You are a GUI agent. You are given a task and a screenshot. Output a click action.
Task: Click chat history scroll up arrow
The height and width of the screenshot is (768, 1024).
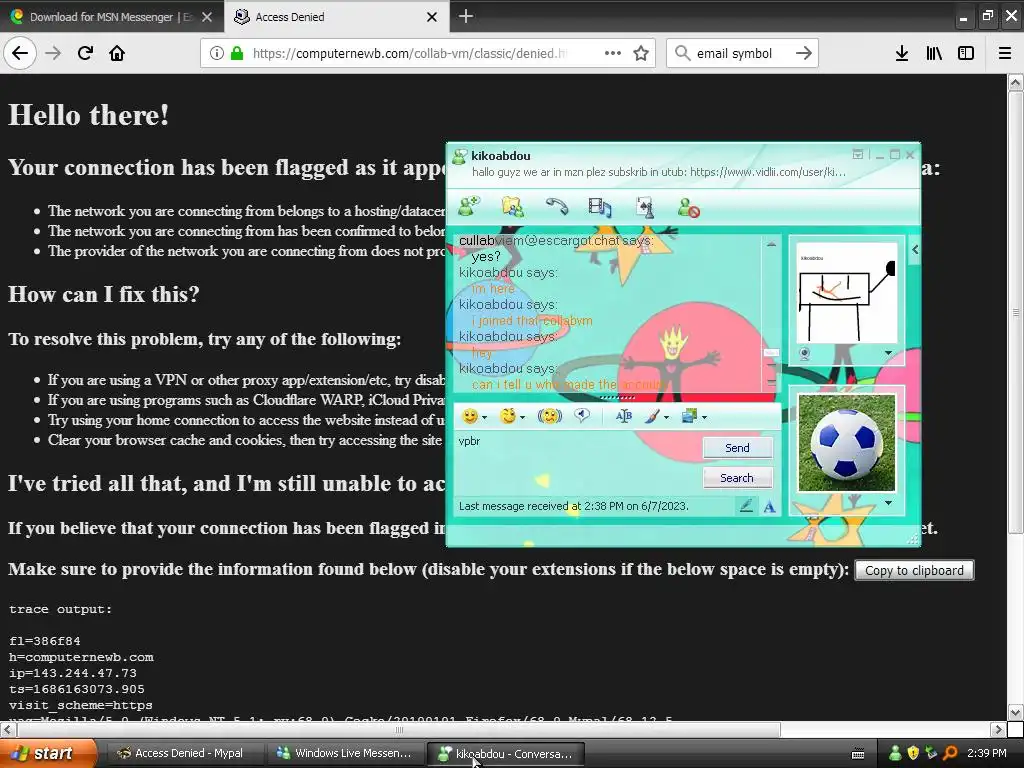coord(771,244)
